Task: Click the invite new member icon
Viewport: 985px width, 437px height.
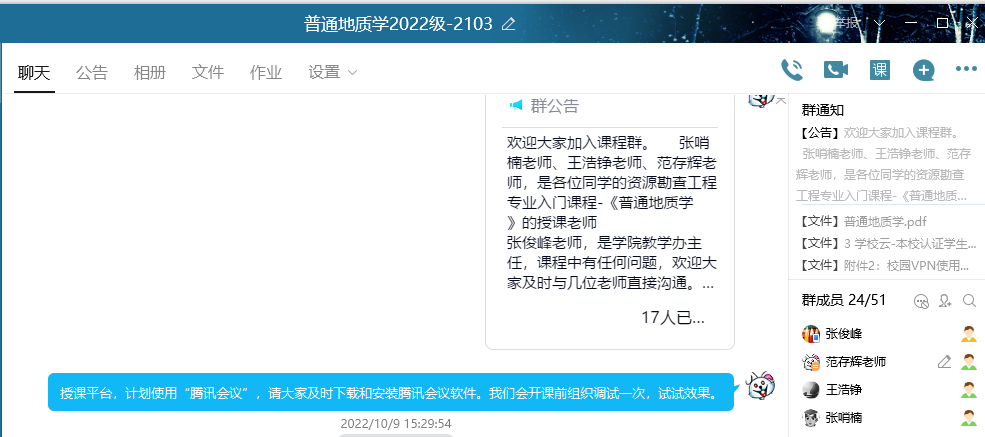Action: click(945, 300)
